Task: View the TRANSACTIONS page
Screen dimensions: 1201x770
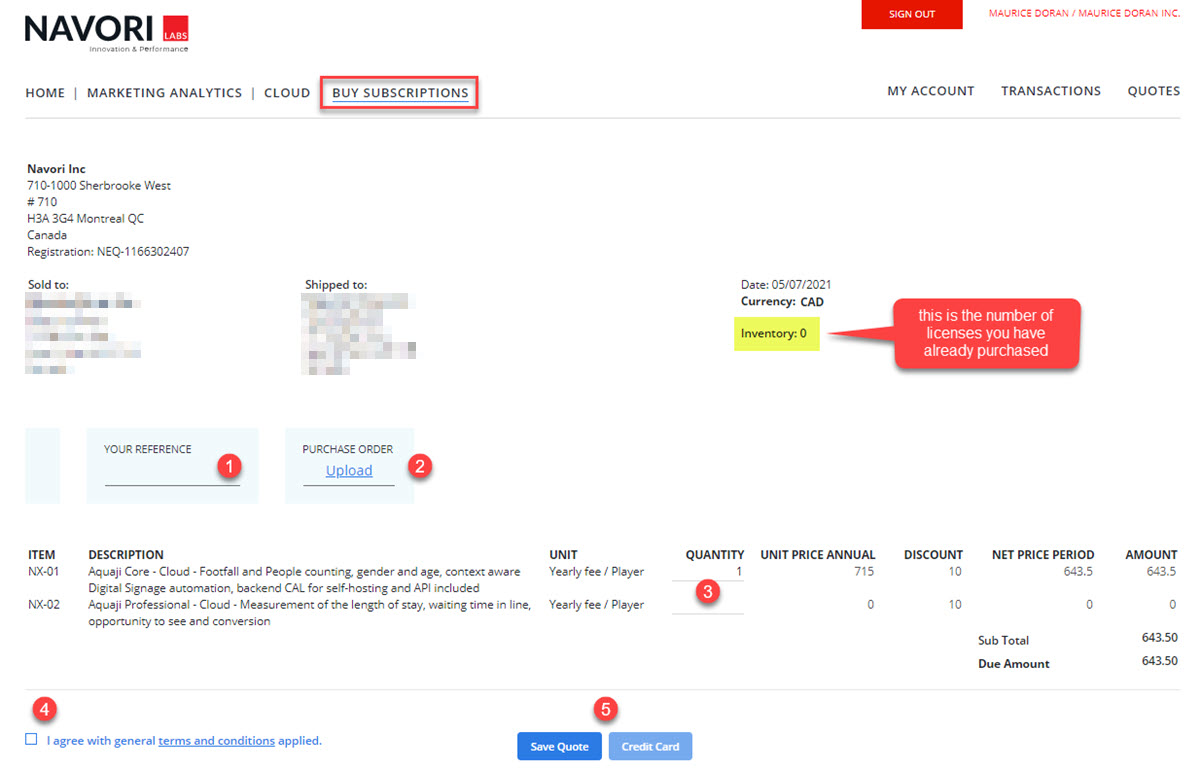Action: pos(1051,91)
